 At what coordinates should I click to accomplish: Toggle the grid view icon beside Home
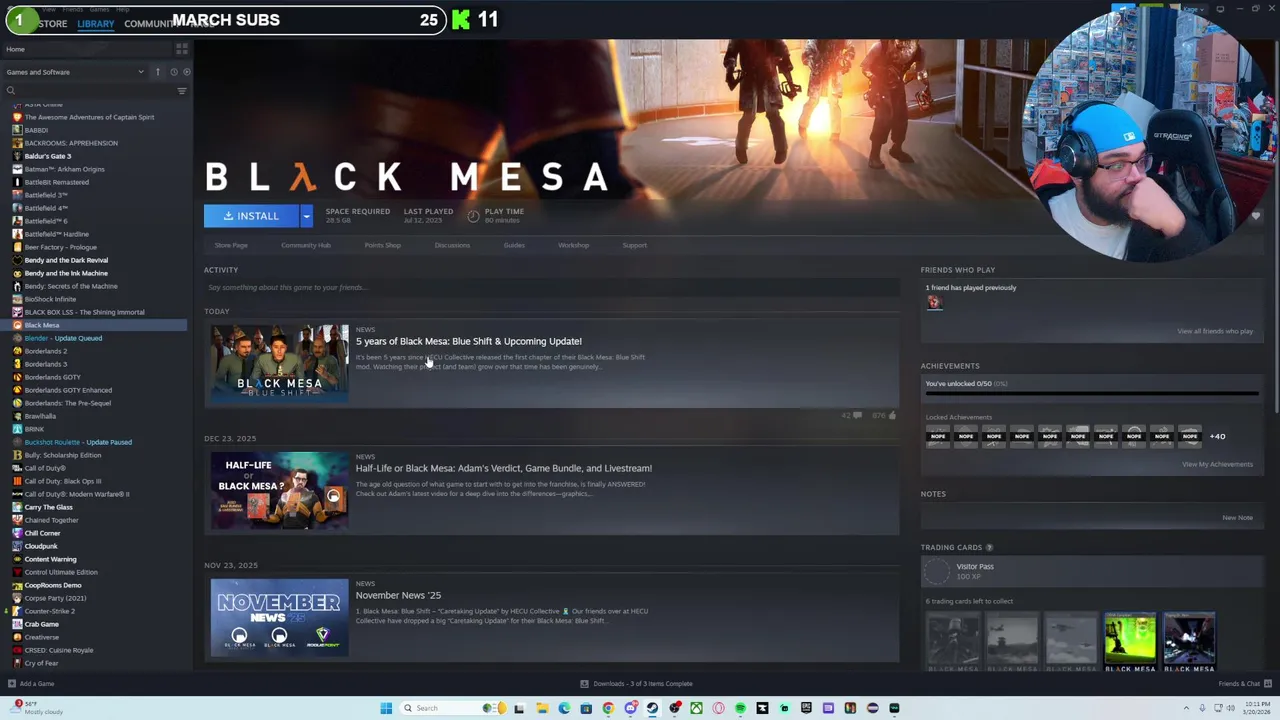click(x=182, y=49)
